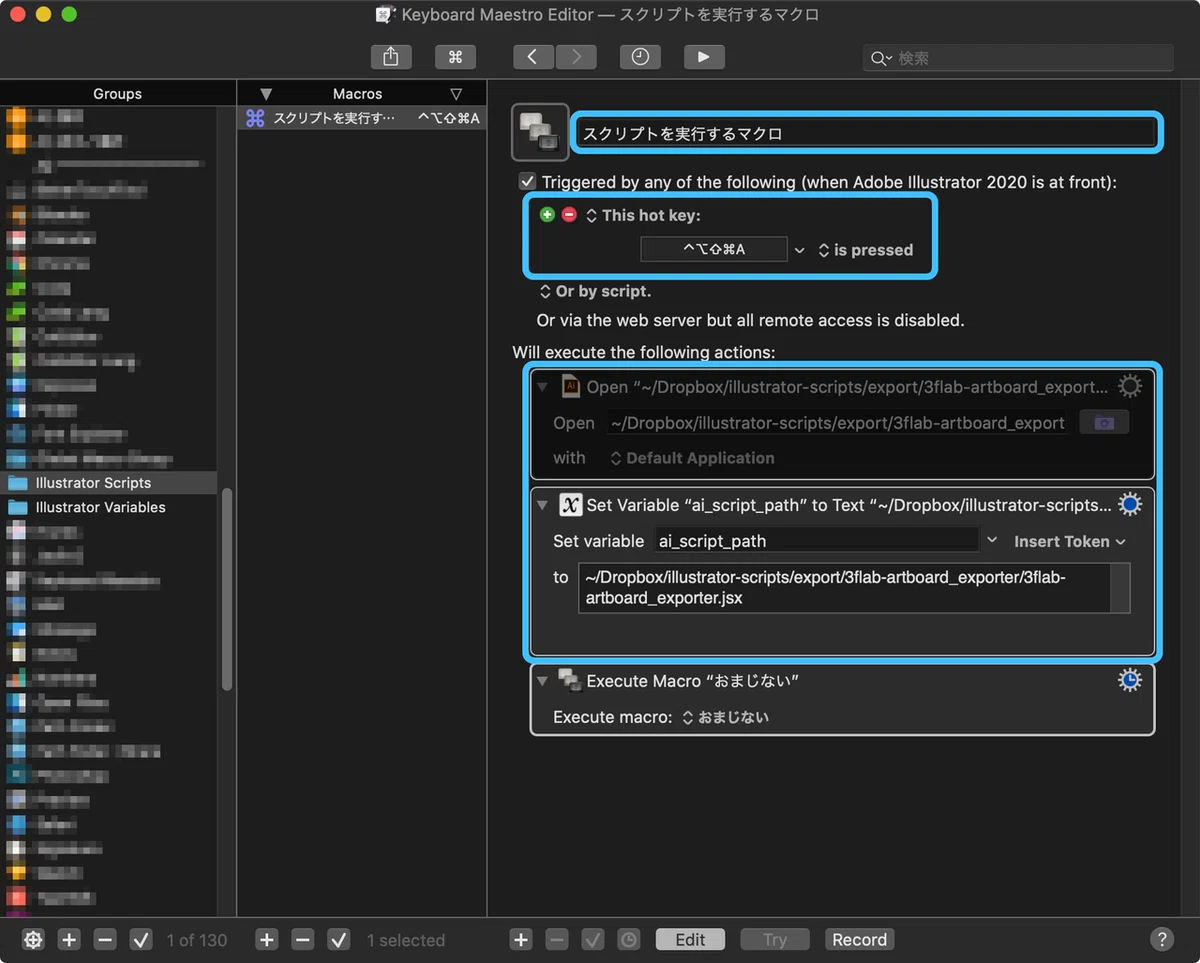1200x963 pixels.
Task: Click the Share toolbar icon
Action: point(391,57)
